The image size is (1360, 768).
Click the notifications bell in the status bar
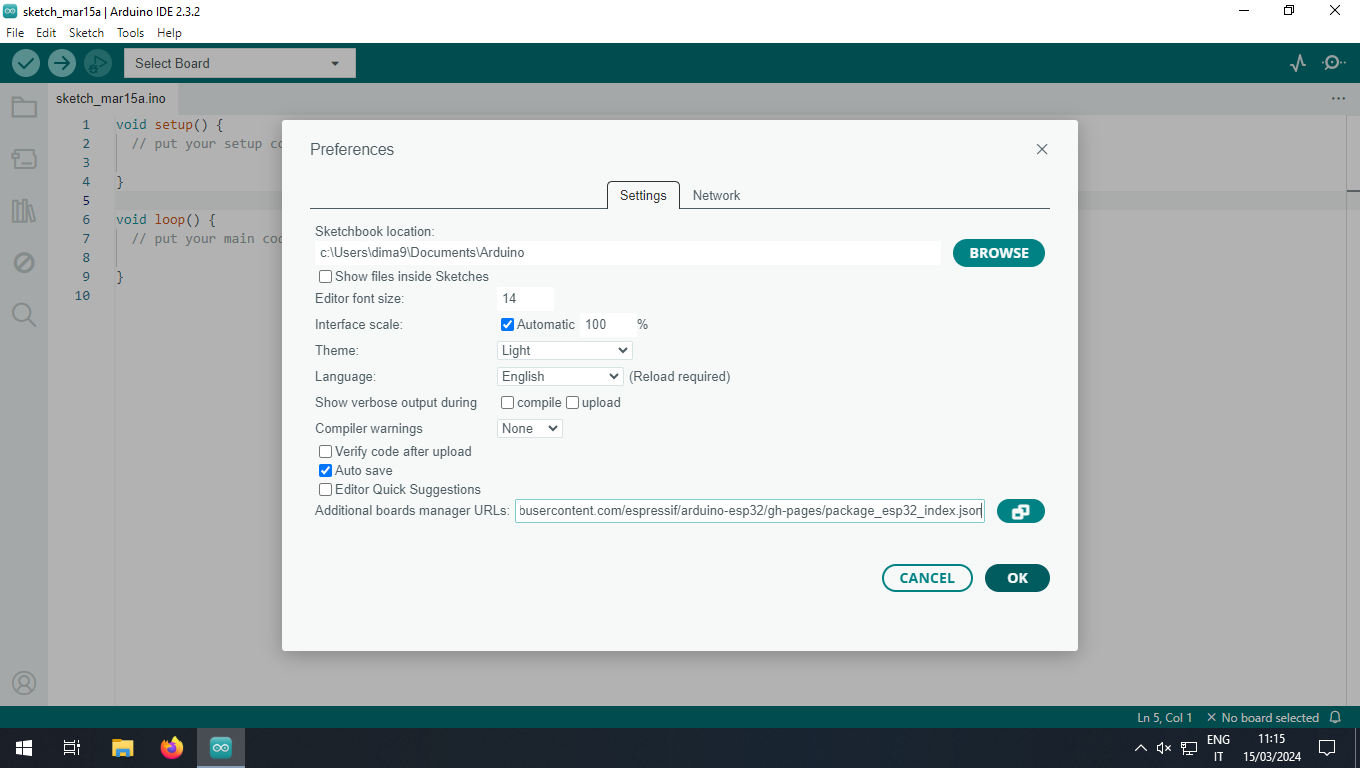(1336, 718)
